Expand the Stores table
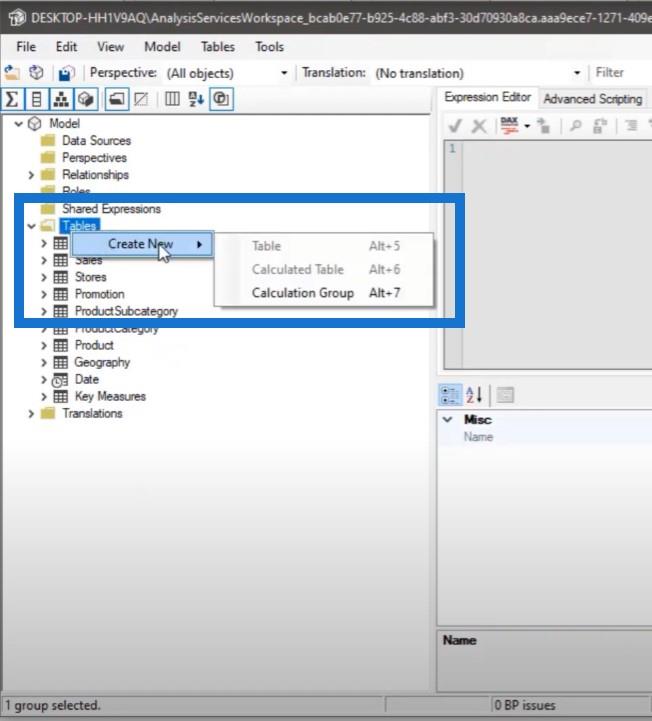Viewport: 652px width, 721px height. [x=44, y=277]
